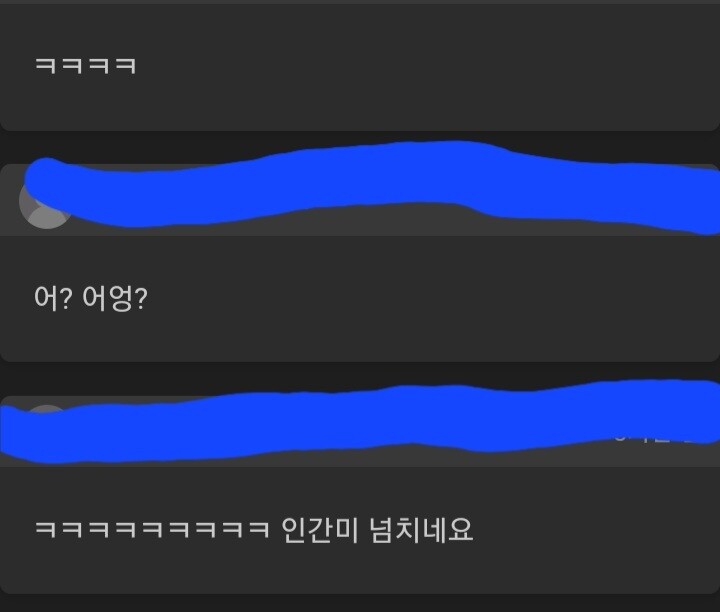Tap the half-hidden avatar peeking above lower scribble

coord(46,409)
